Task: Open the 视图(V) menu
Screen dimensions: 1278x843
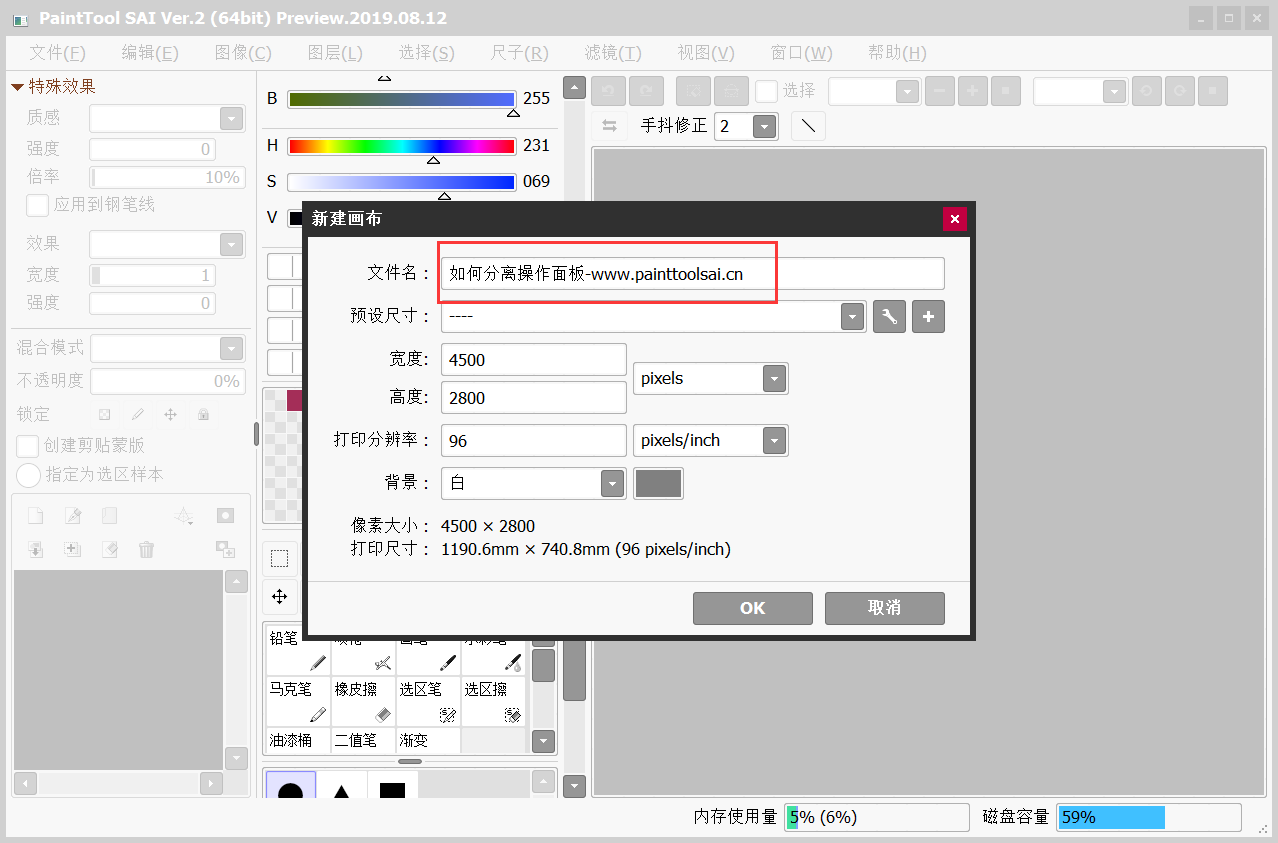Action: [x=706, y=53]
